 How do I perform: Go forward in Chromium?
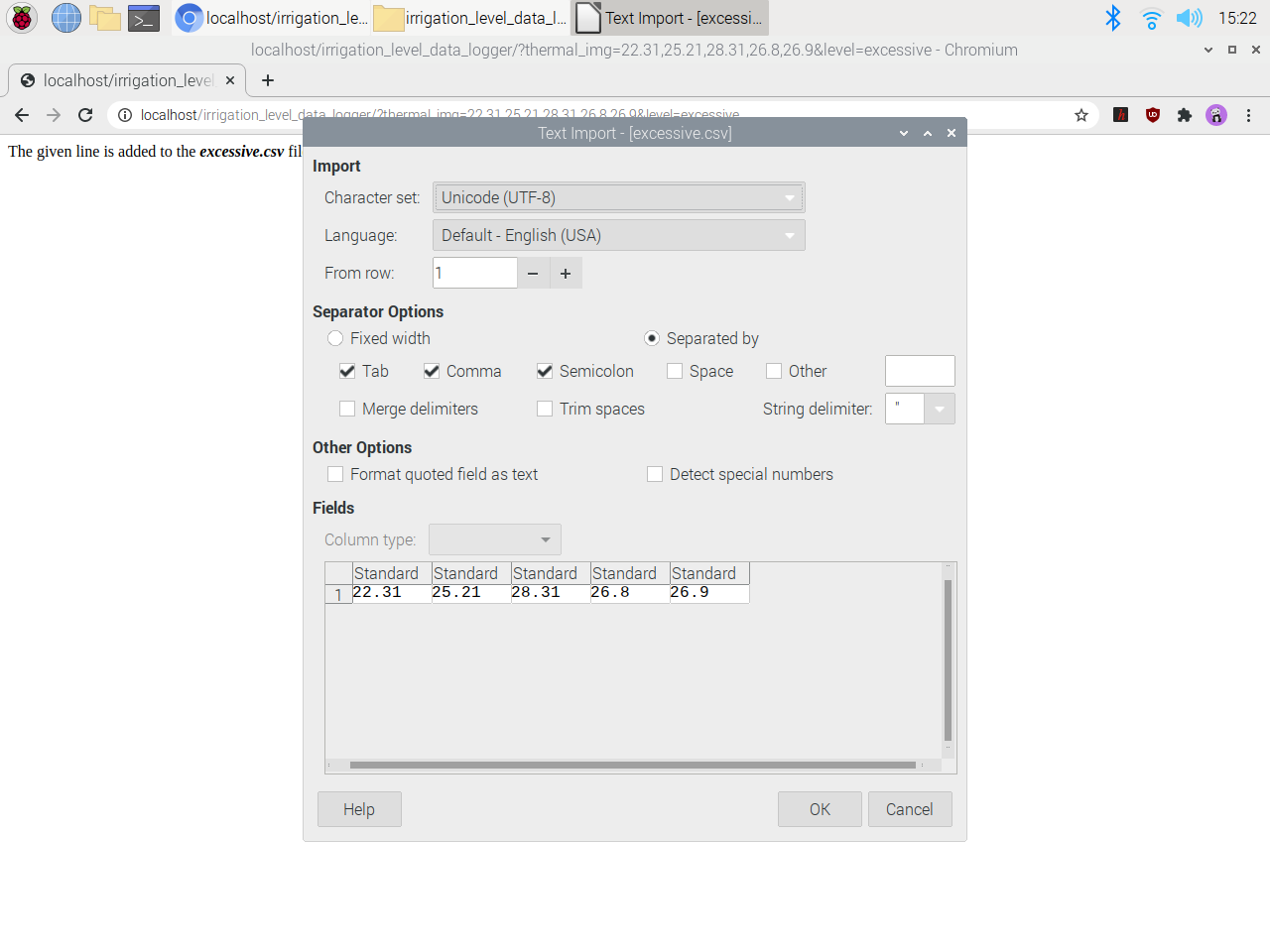pyautogui.click(x=54, y=115)
